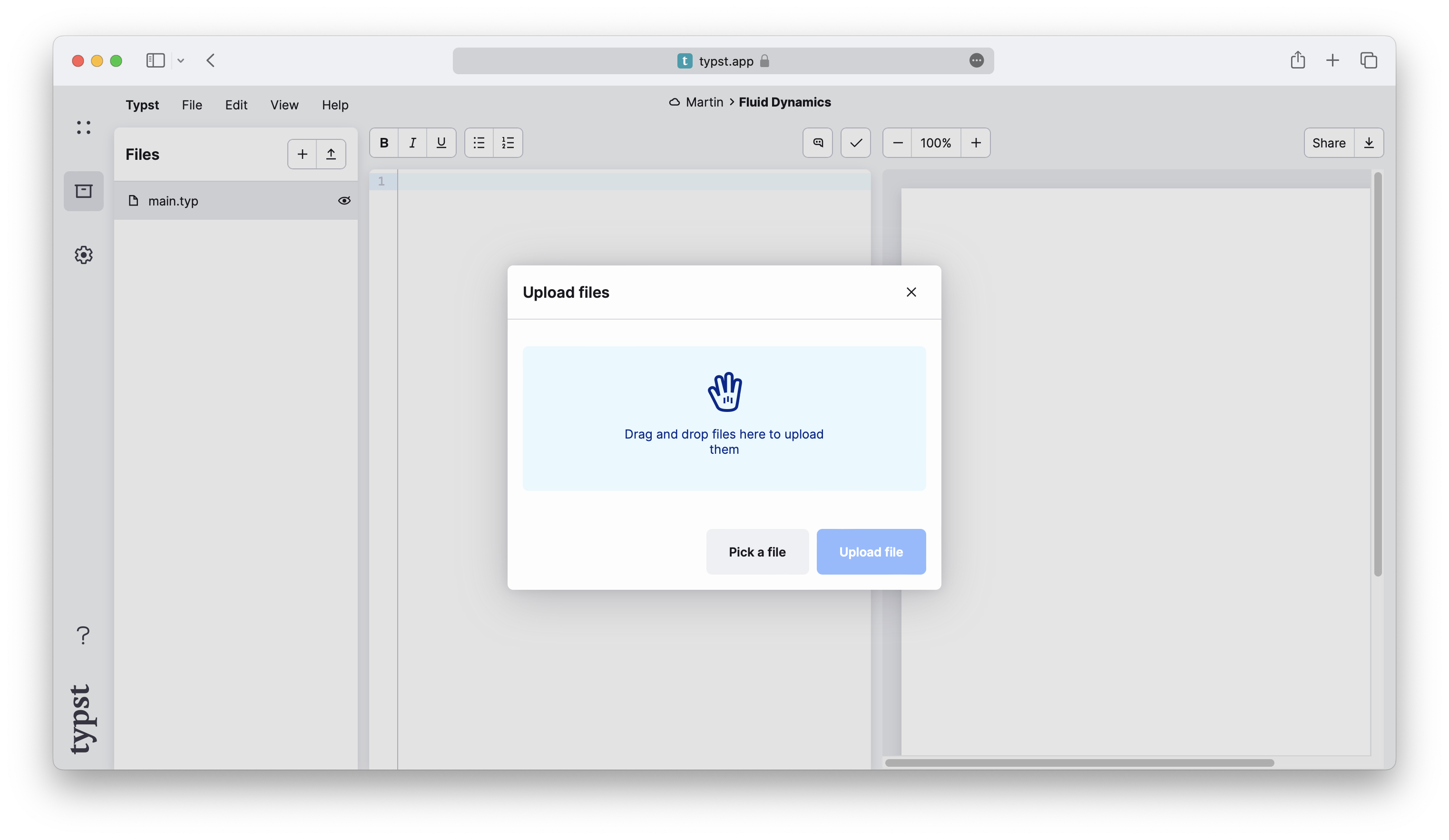Show Safari tab overview
This screenshot has height=840, width=1449.
click(x=1369, y=60)
